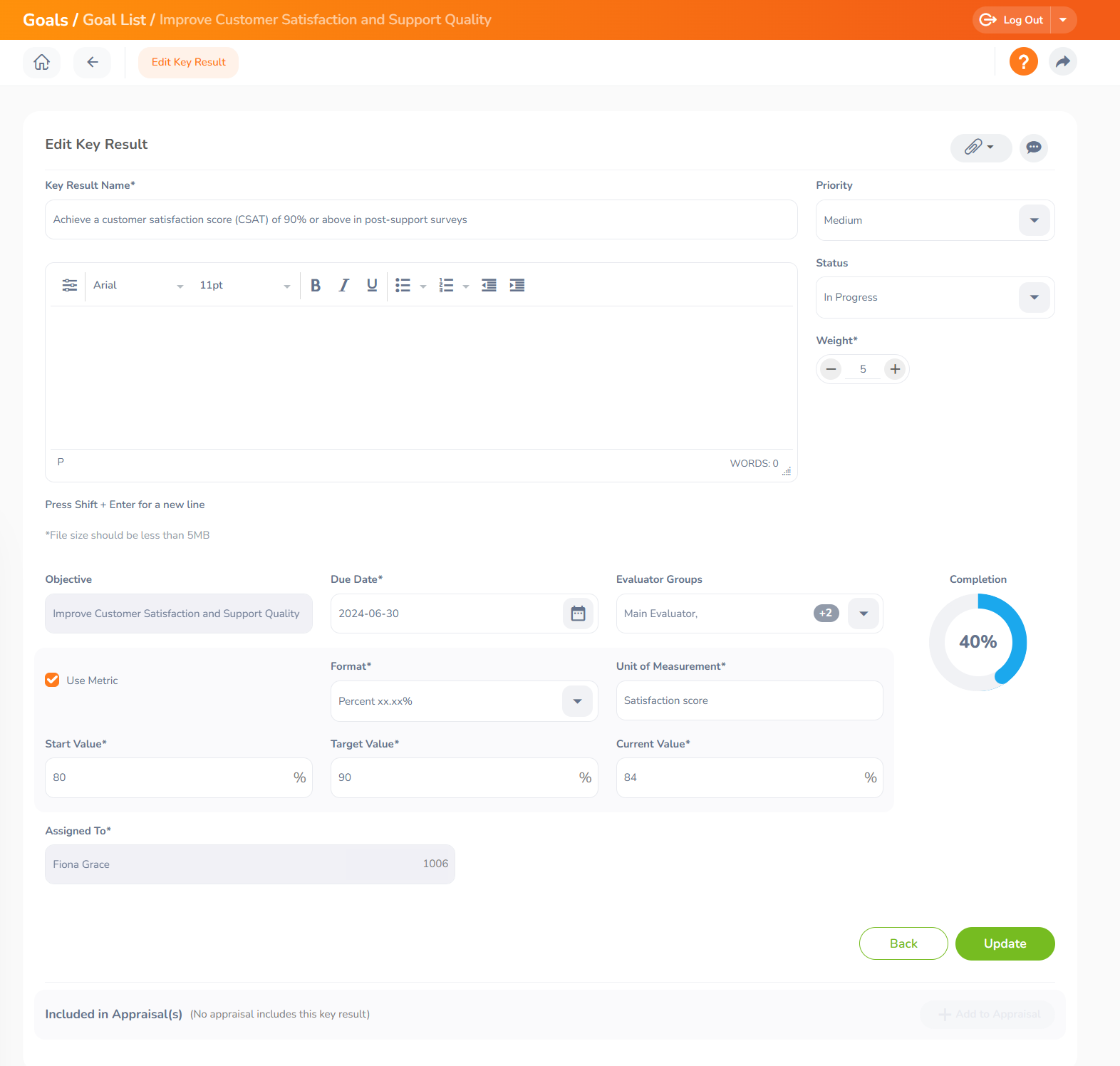Click the Target Value field
This screenshot has width=1120, height=1066.
(464, 777)
